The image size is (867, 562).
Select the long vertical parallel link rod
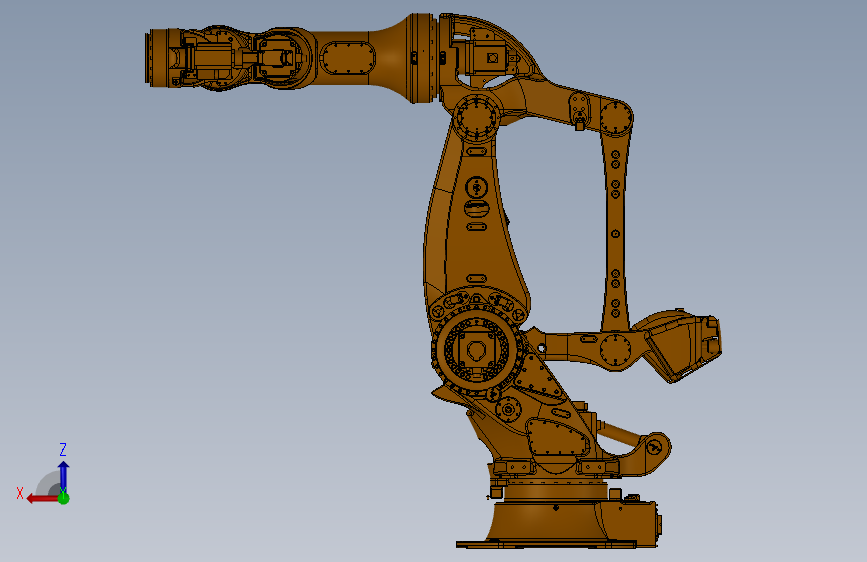click(x=615, y=230)
